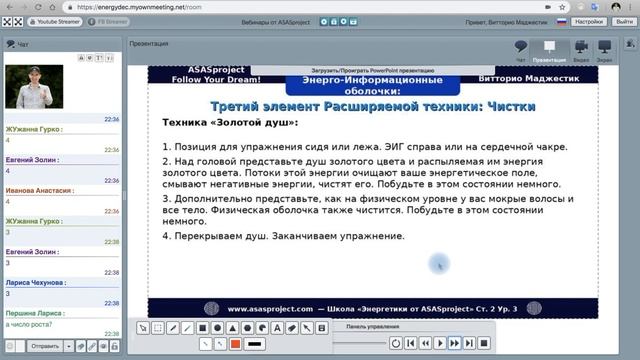
Task: Reload the presentation with the refresh control
Action: [396, 343]
